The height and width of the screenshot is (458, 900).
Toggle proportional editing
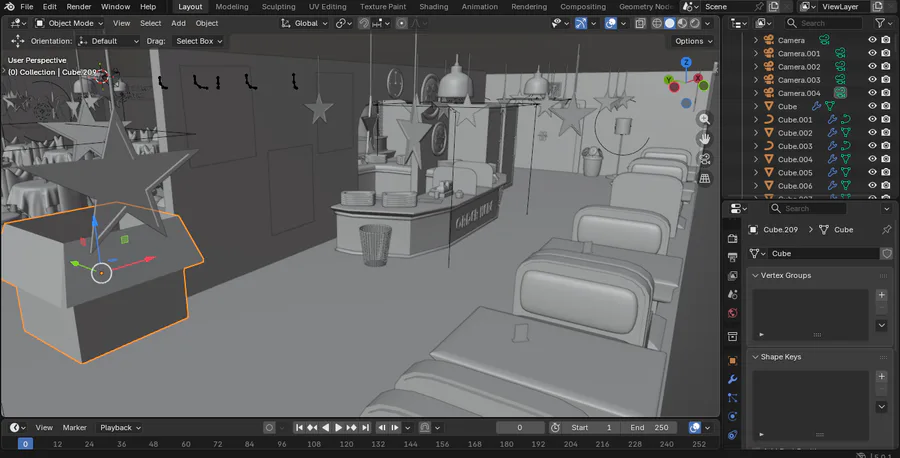point(402,24)
